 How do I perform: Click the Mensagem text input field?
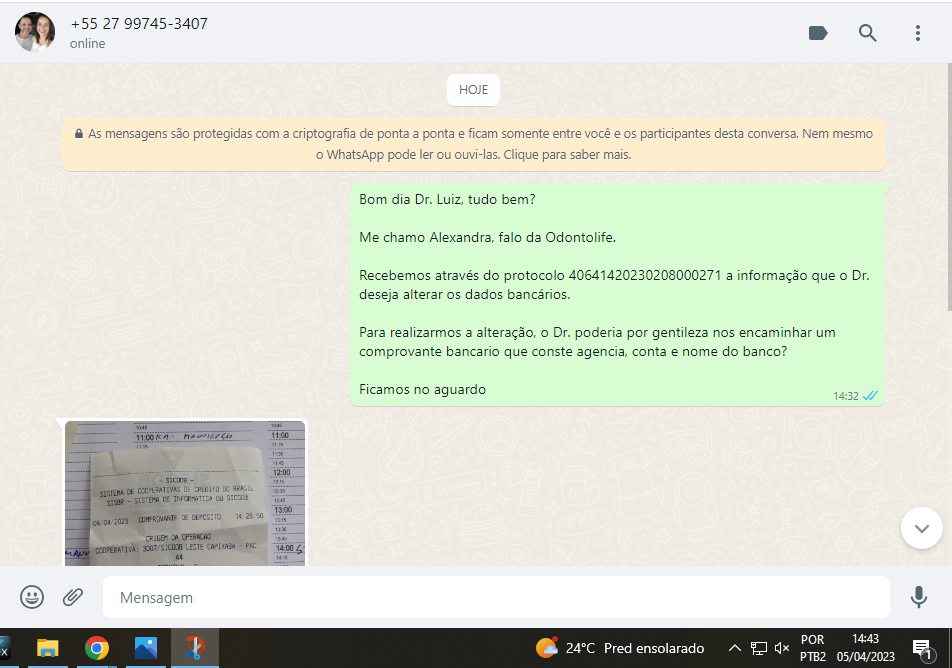click(x=495, y=597)
